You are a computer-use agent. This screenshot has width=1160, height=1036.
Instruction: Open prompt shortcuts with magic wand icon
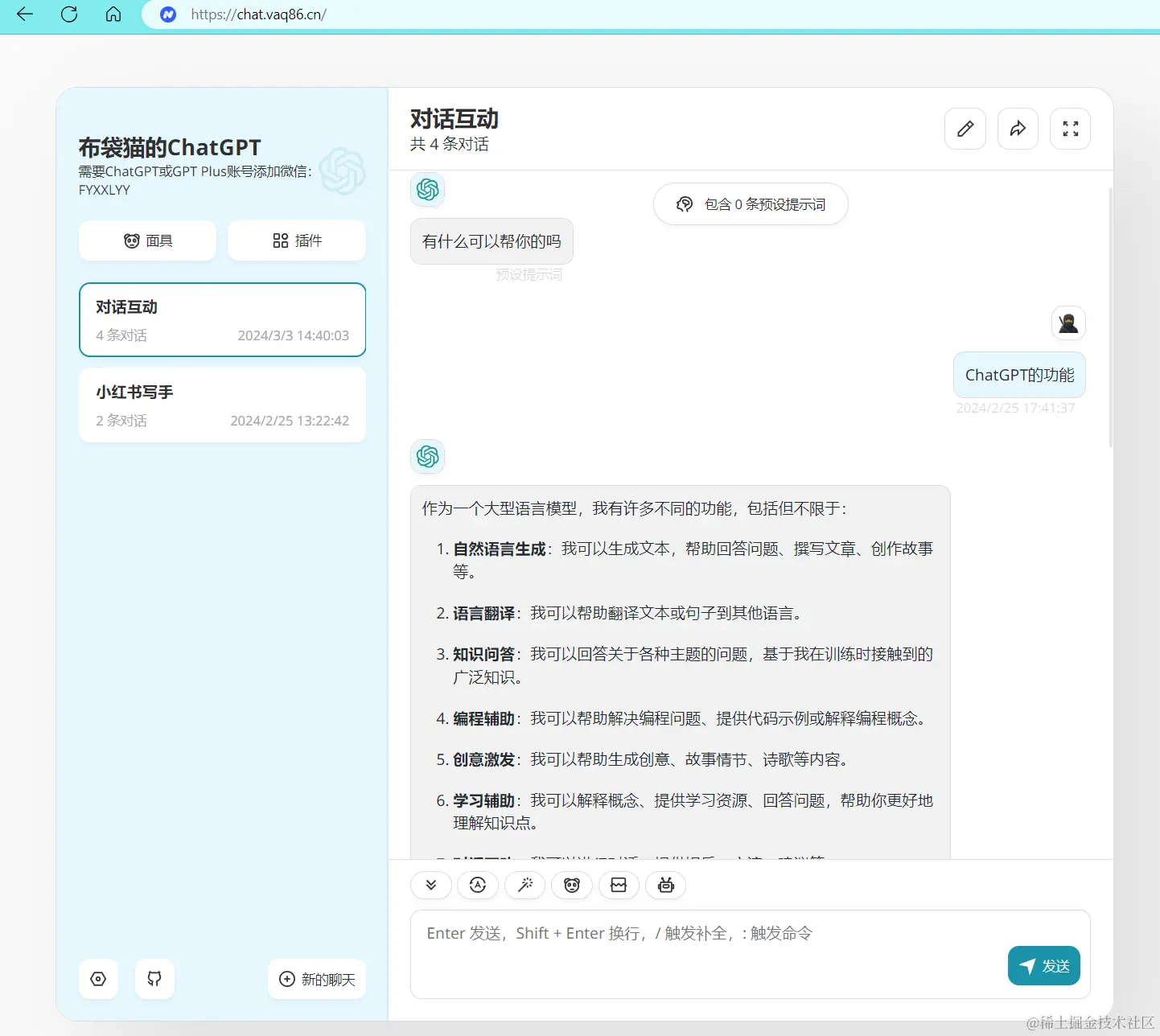point(524,886)
